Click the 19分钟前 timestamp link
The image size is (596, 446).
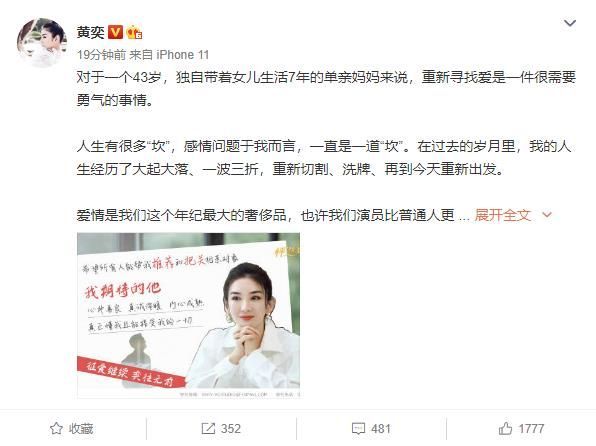(101, 55)
